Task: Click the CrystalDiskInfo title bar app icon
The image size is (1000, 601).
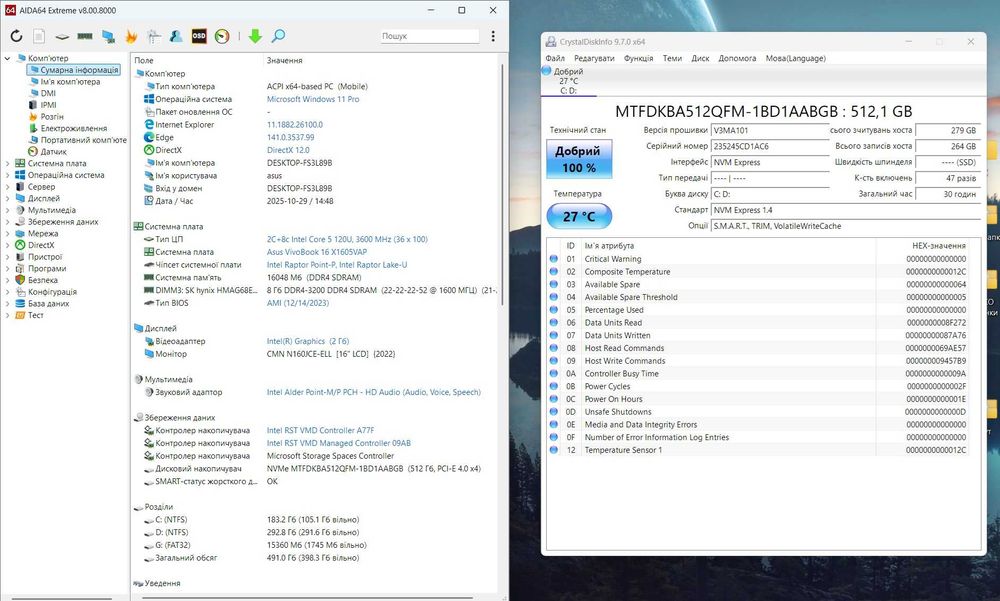Action: click(x=551, y=42)
